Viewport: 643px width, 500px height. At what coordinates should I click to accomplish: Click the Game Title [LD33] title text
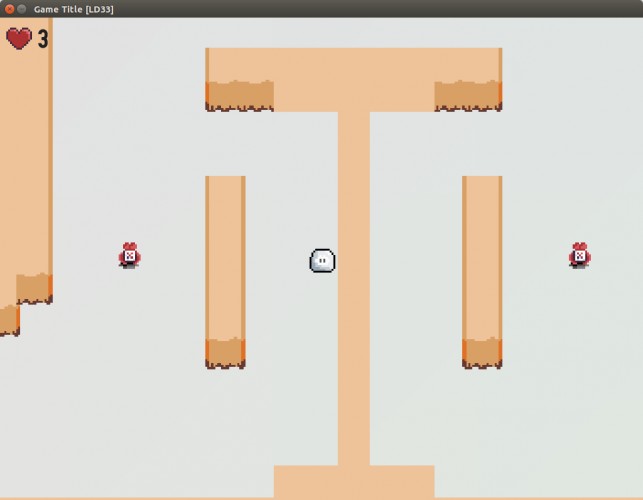[74, 9]
